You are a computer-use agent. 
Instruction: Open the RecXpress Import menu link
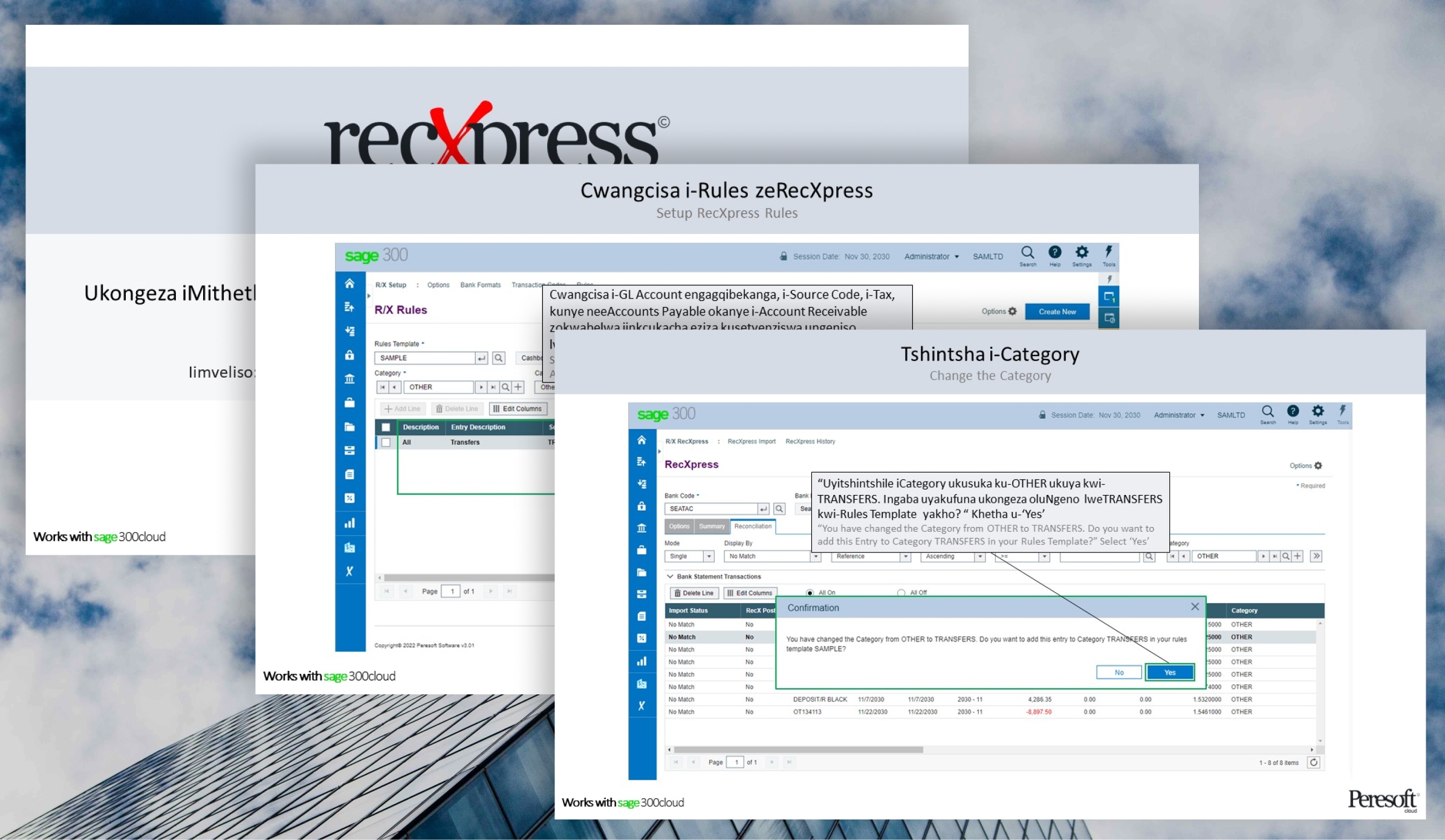click(752, 441)
